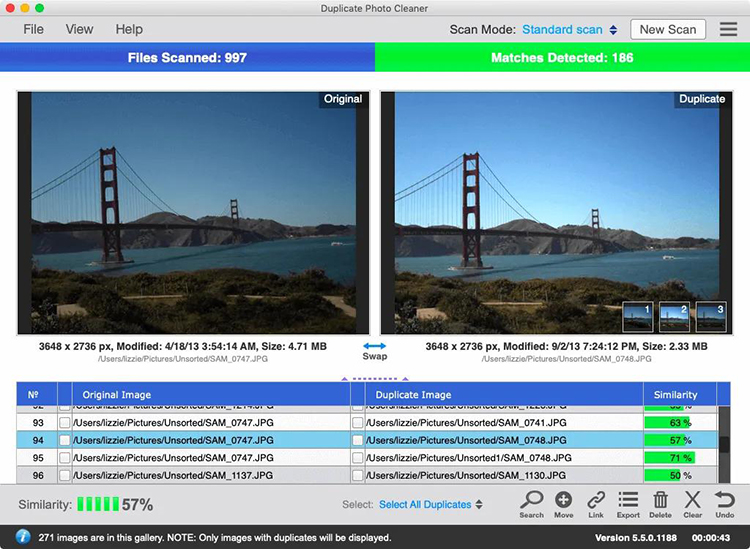Check duplicate SAM_0741.JPG checkbox
This screenshot has height=549, width=750.
pos(357,422)
